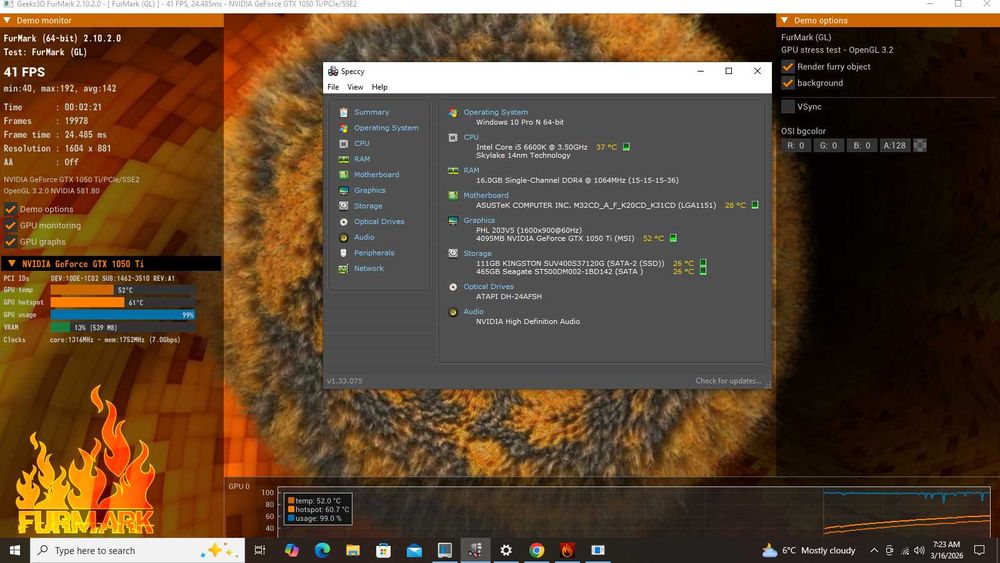Screen dimensions: 1000x563
Task: Collapse the Demo options panel
Action: pos(784,20)
